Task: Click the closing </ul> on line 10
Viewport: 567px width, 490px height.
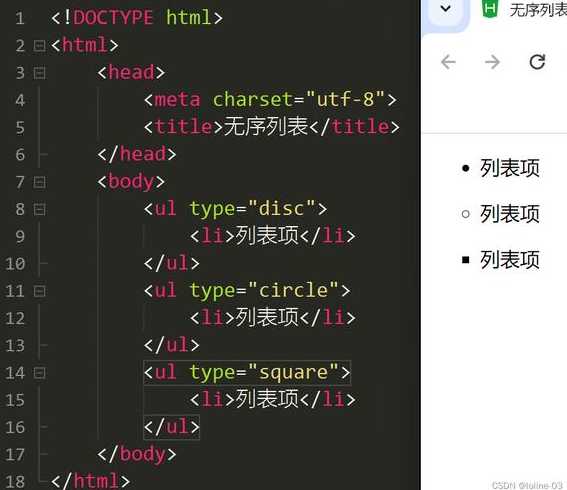Action: (172, 263)
